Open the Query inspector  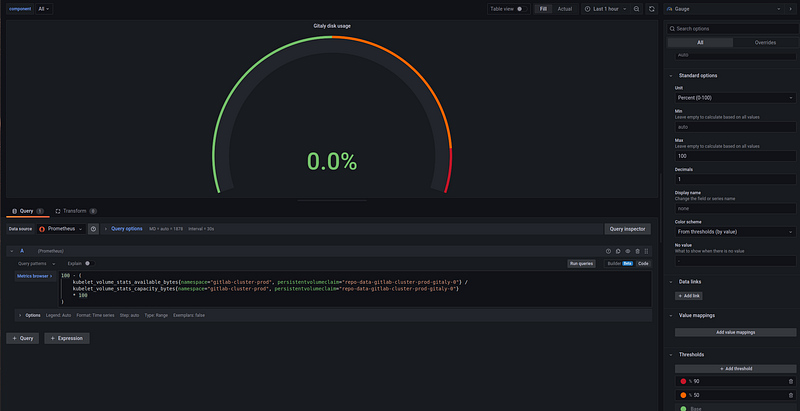(x=628, y=229)
